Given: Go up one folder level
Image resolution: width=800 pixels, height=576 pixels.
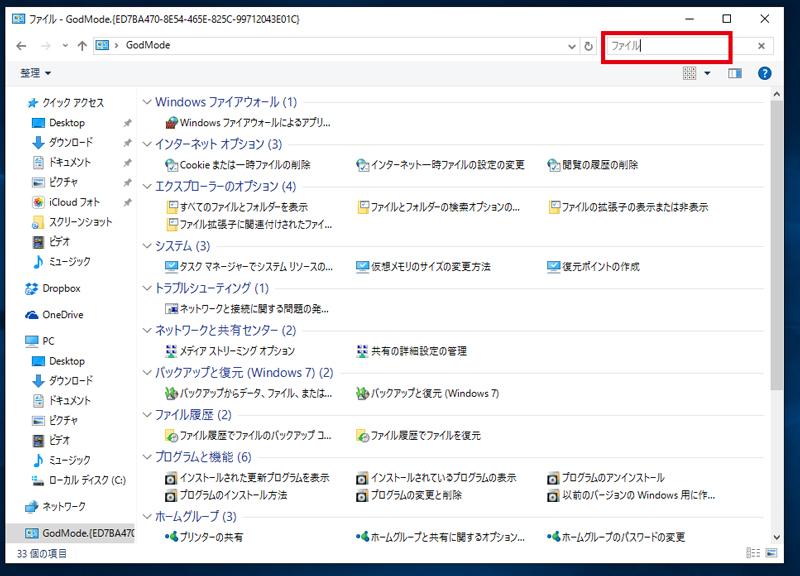Looking at the screenshot, I should point(82,46).
